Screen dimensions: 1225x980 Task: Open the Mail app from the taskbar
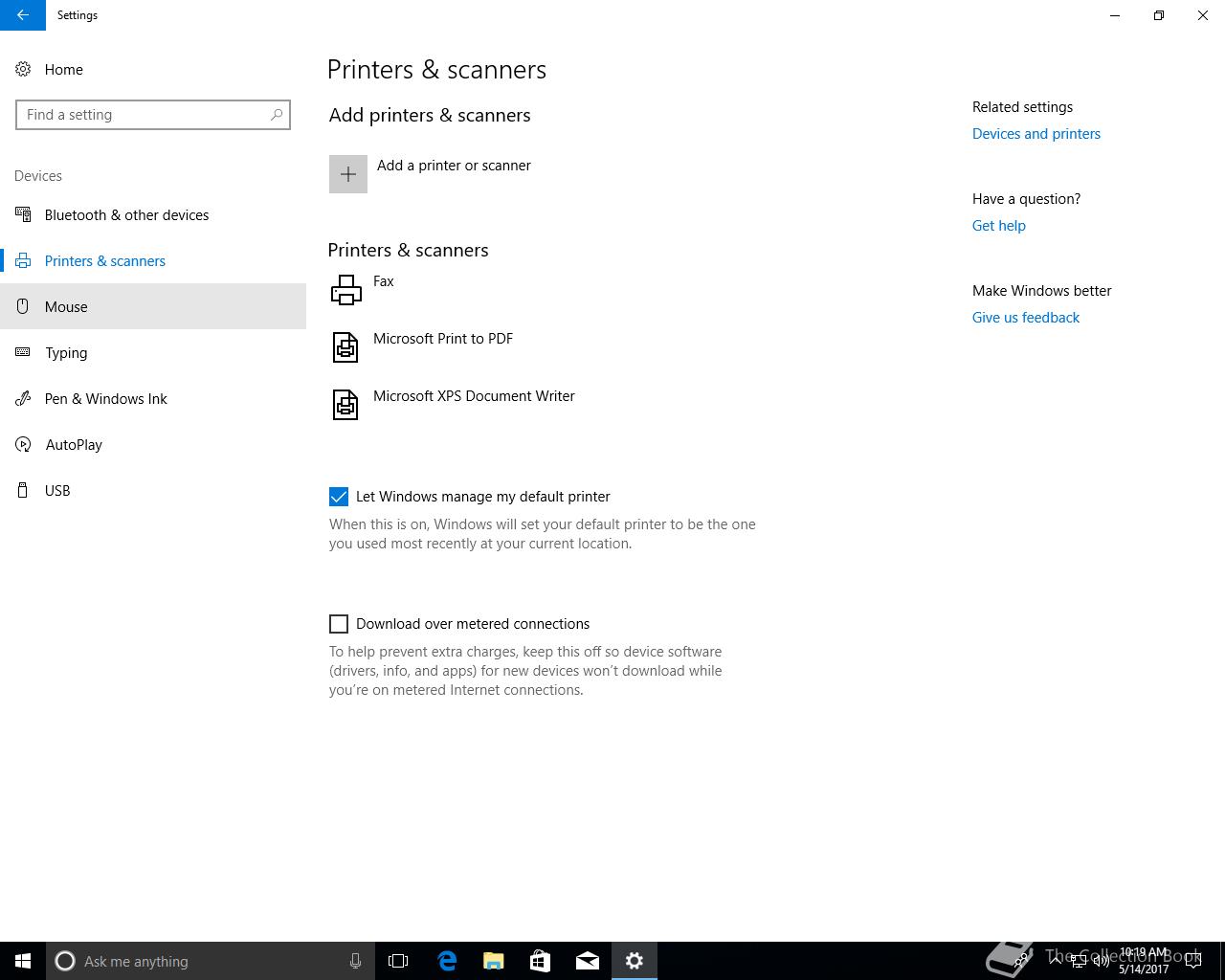click(588, 961)
